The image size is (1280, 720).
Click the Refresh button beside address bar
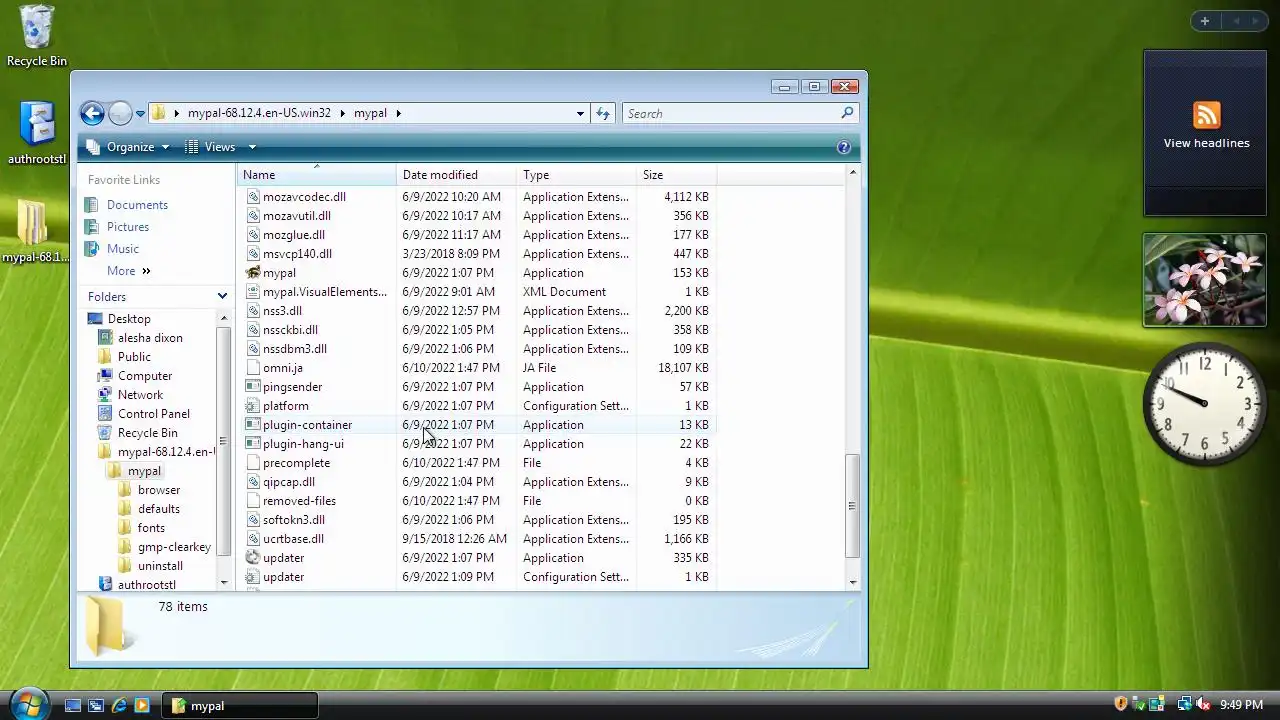(x=603, y=113)
